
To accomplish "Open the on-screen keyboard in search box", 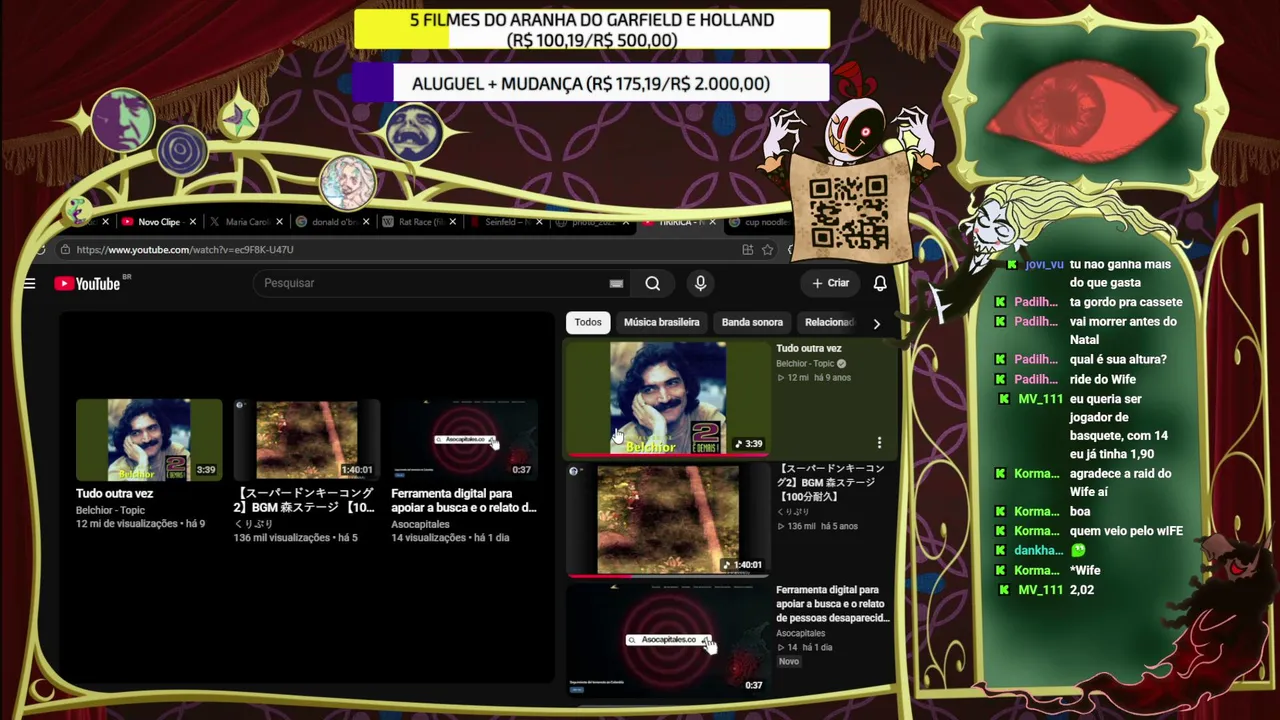I will point(616,283).
